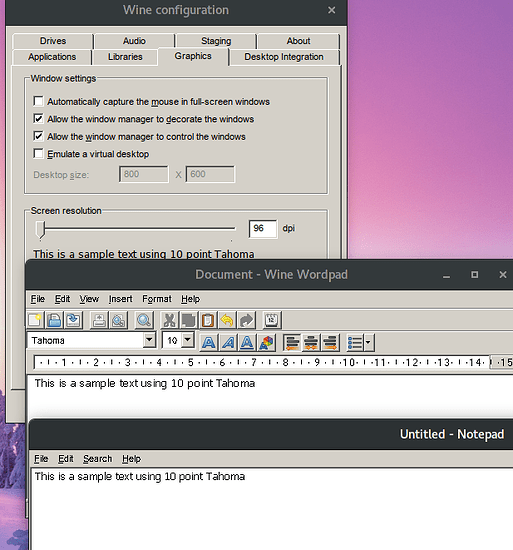Open the Wordpad Help menu

coord(190,299)
